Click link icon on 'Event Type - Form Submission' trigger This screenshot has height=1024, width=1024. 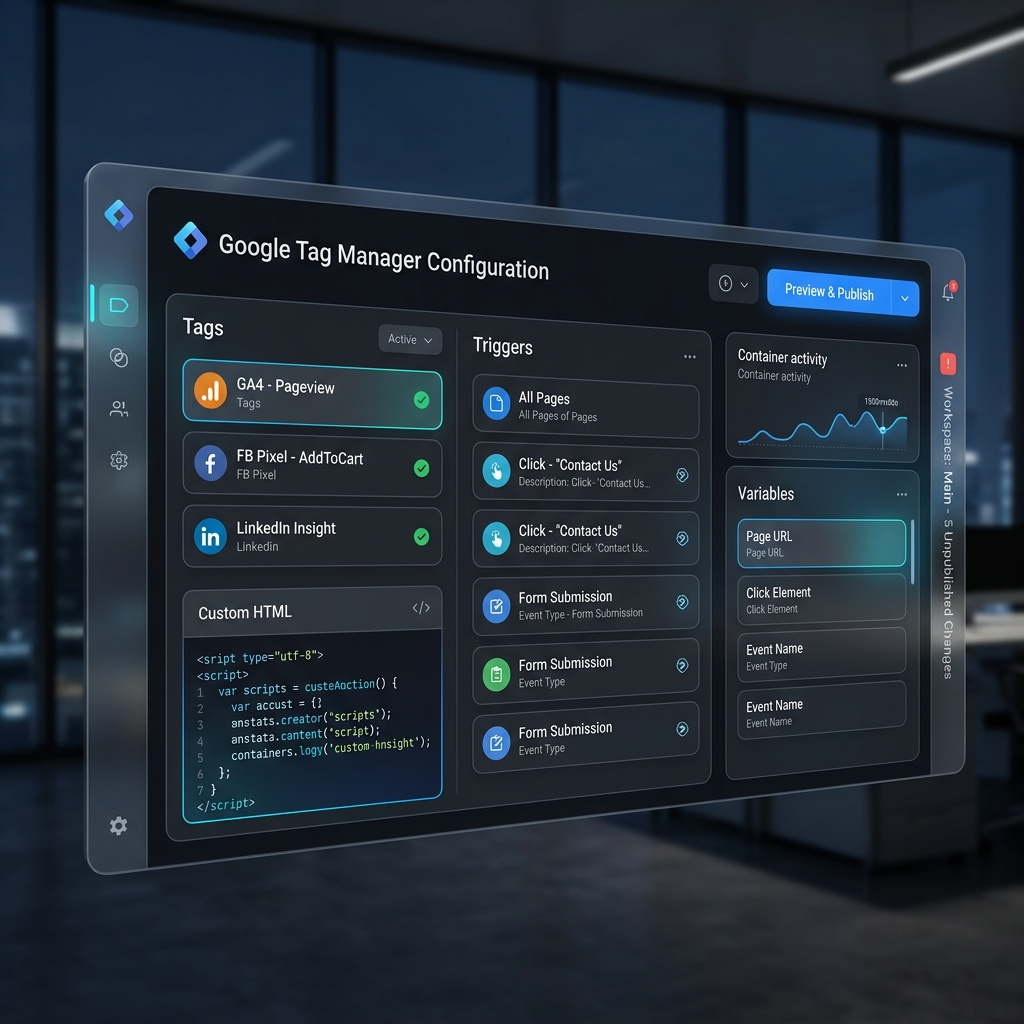[682, 601]
